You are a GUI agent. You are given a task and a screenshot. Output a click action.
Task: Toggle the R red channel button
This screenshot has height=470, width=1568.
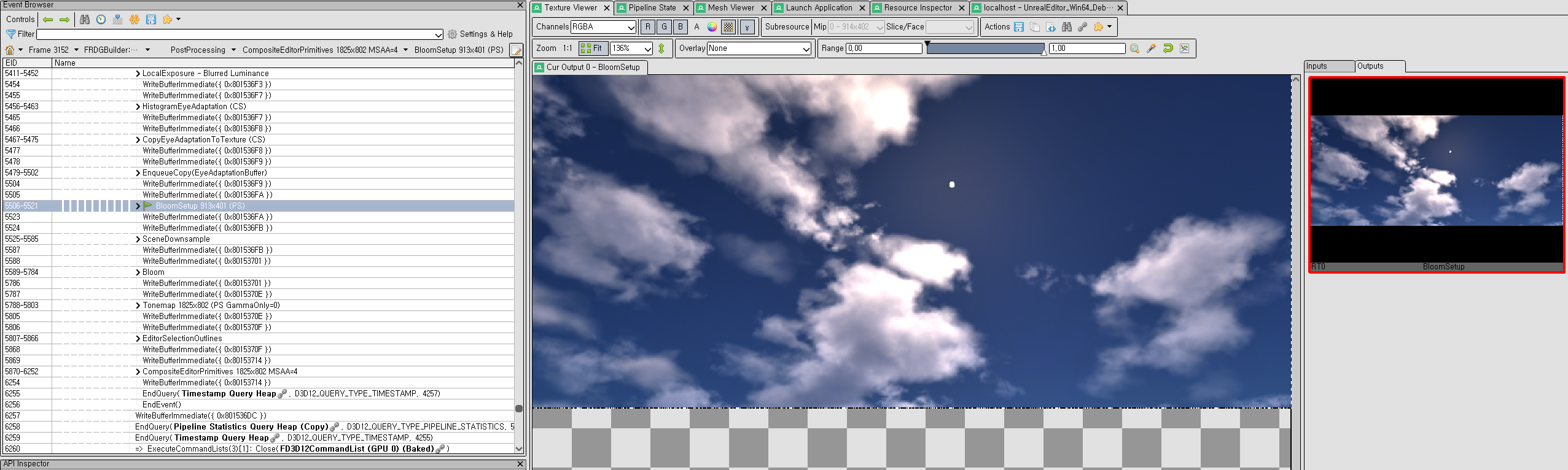(647, 27)
